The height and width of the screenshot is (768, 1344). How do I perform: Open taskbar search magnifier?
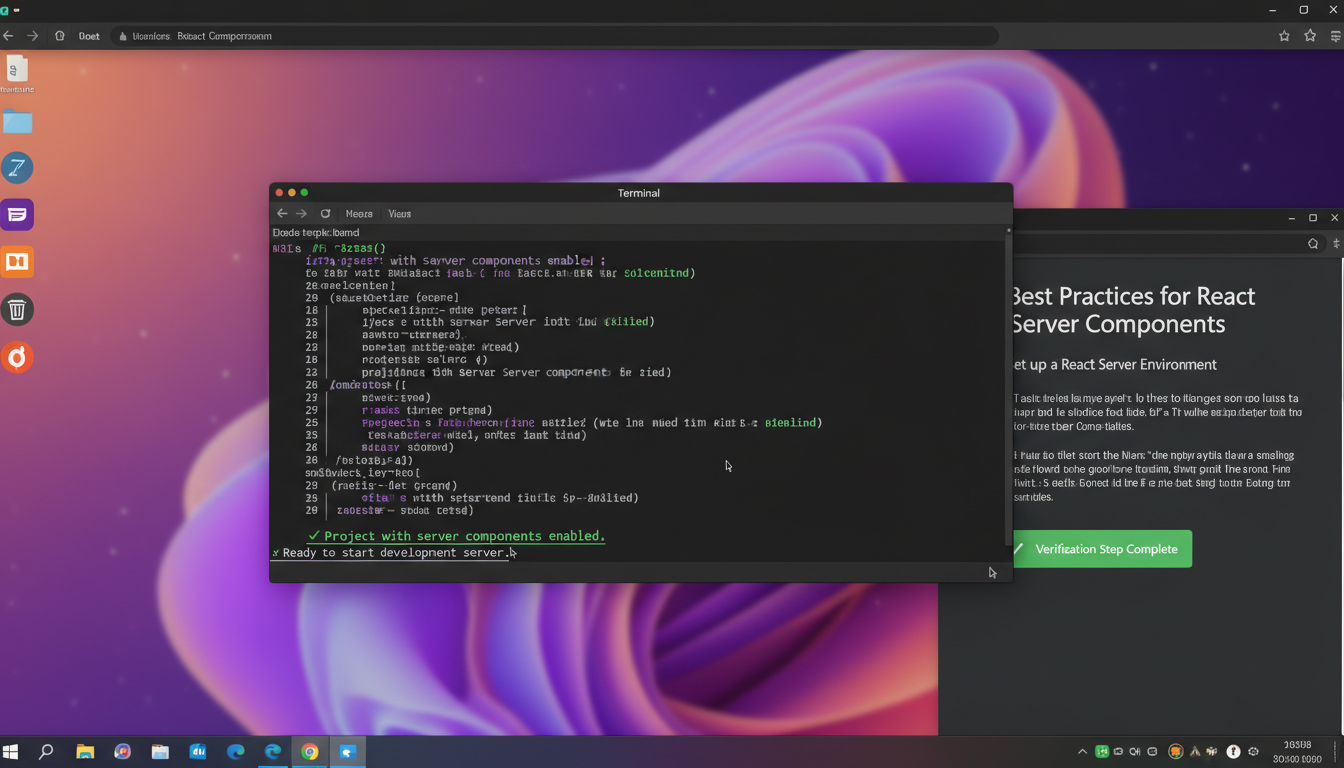coord(46,752)
